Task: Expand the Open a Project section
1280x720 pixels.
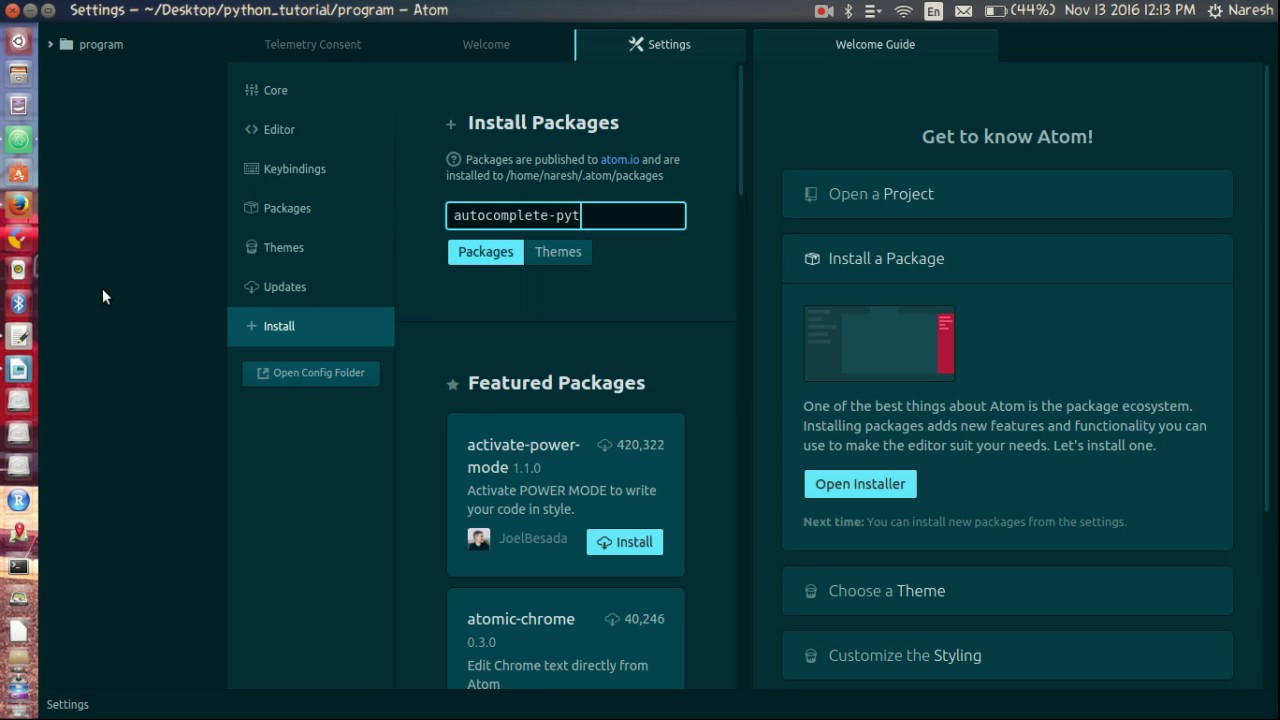Action: tap(1007, 194)
